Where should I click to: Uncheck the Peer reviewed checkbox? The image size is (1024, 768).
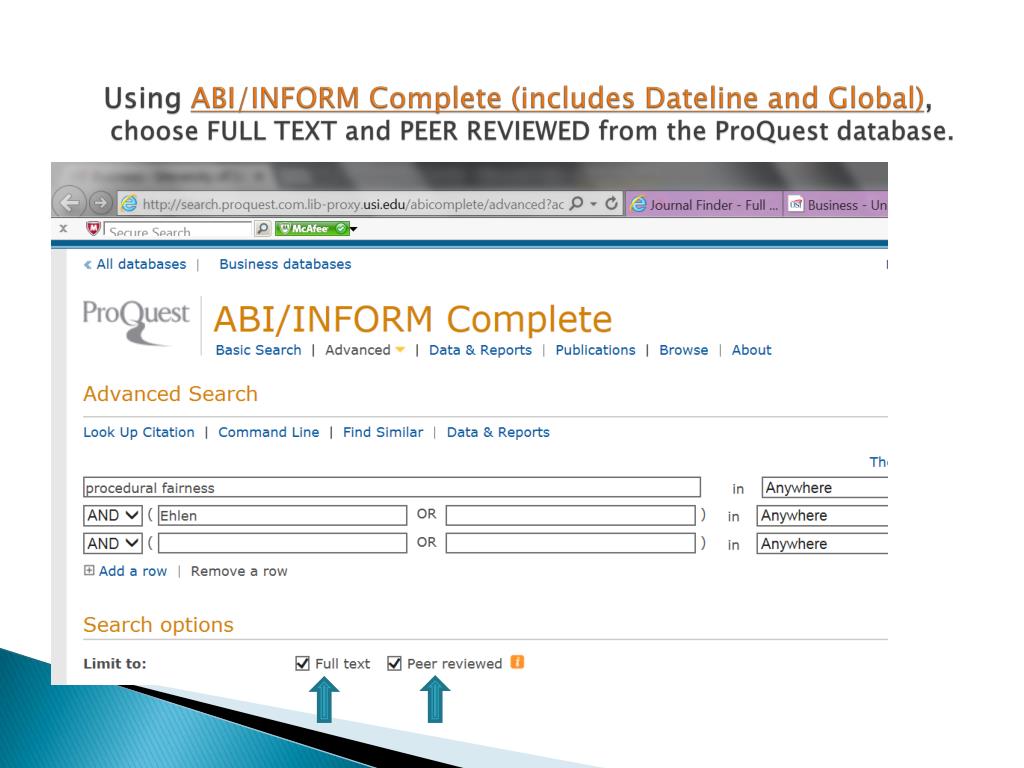point(394,664)
